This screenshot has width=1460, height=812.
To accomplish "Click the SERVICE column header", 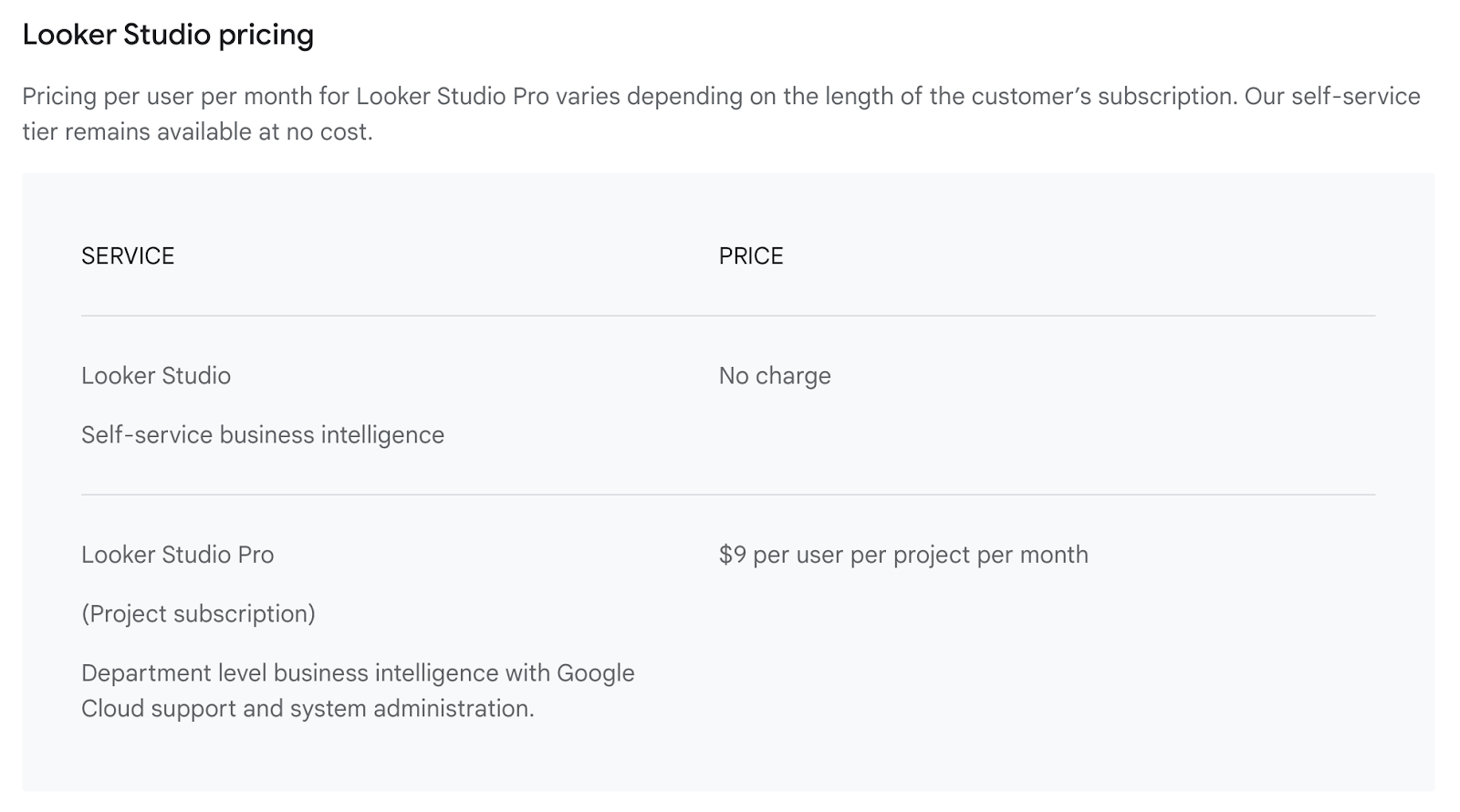I will [x=128, y=255].
